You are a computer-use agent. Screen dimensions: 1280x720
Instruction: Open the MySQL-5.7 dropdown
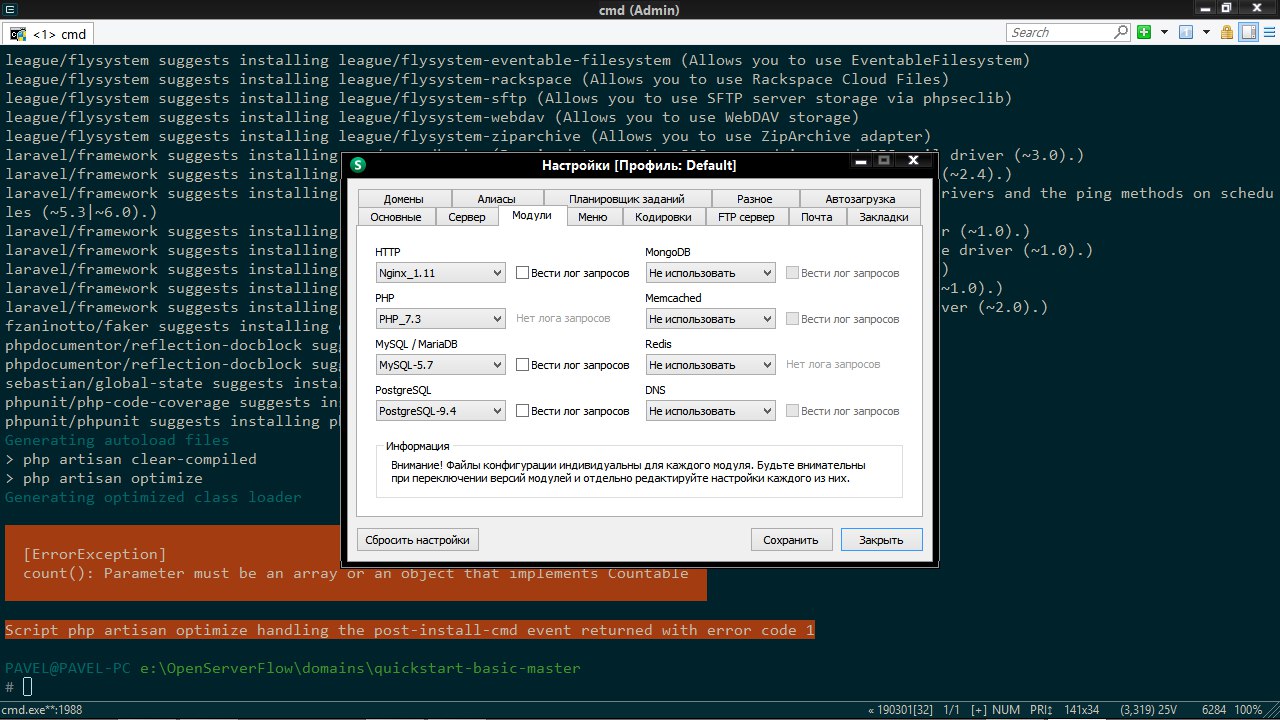pos(440,365)
